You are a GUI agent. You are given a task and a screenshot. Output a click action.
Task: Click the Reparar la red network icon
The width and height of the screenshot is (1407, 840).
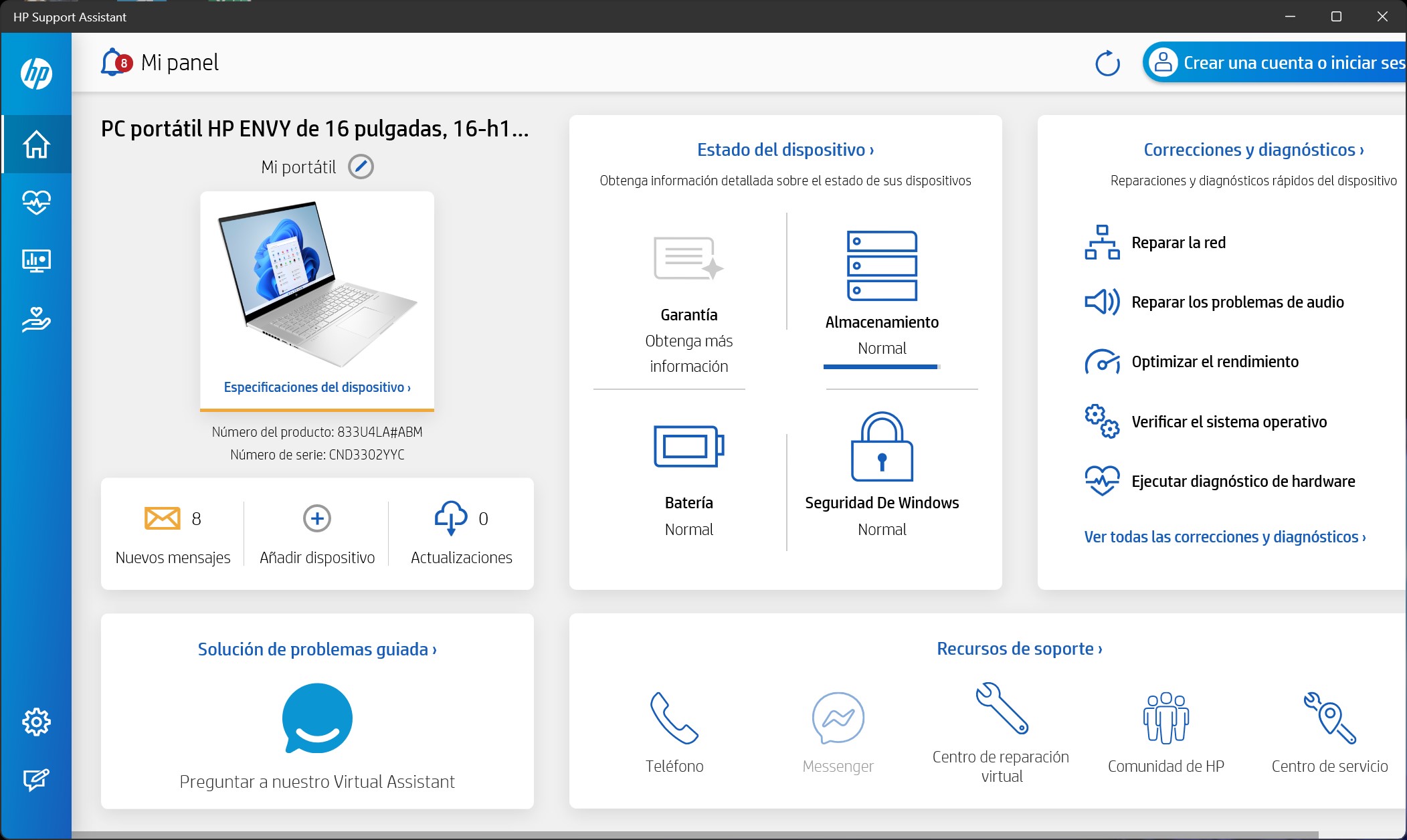[1102, 243]
